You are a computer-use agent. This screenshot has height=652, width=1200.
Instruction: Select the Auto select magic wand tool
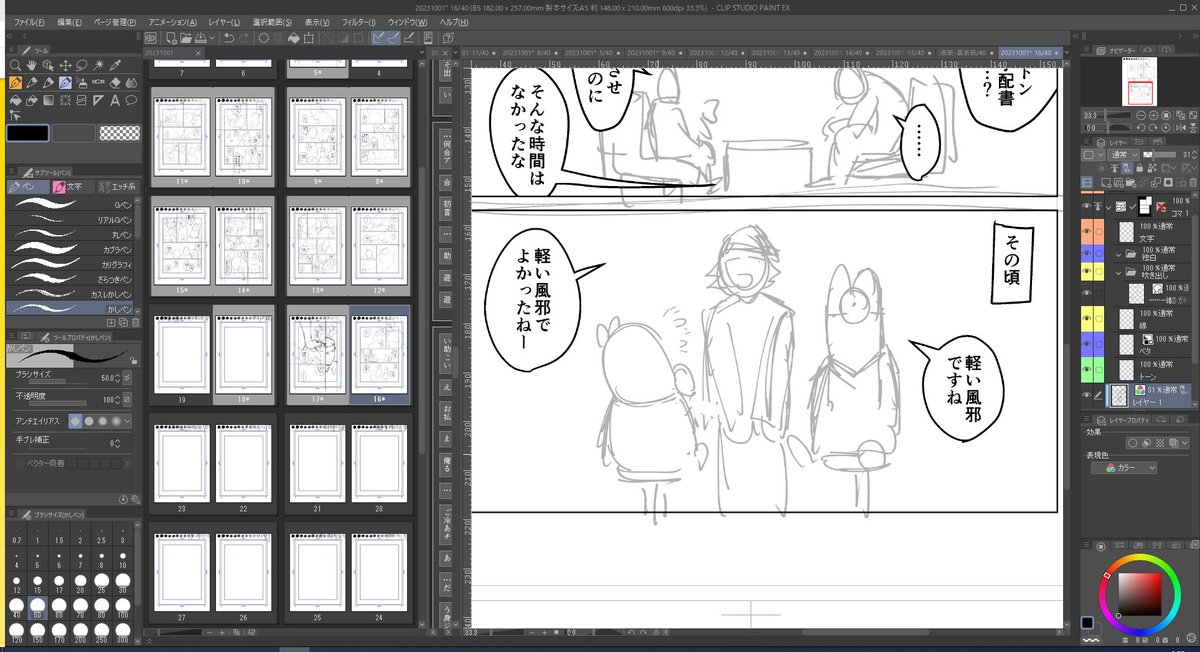tap(98, 66)
